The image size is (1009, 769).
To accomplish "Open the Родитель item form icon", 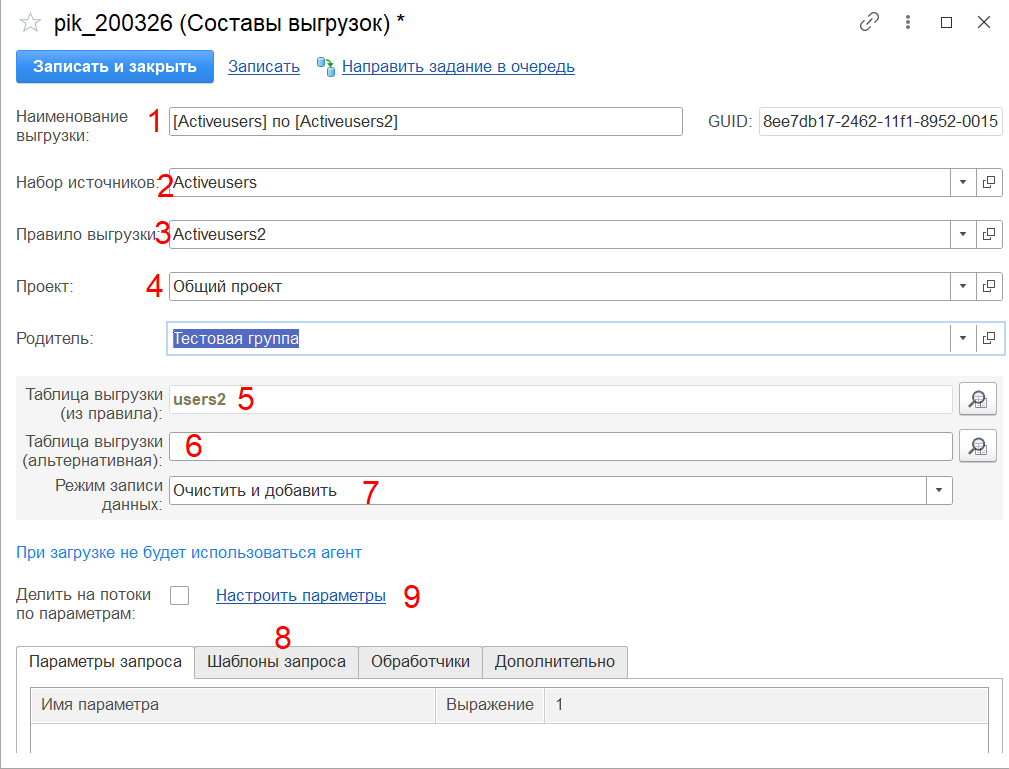I will [x=989, y=338].
